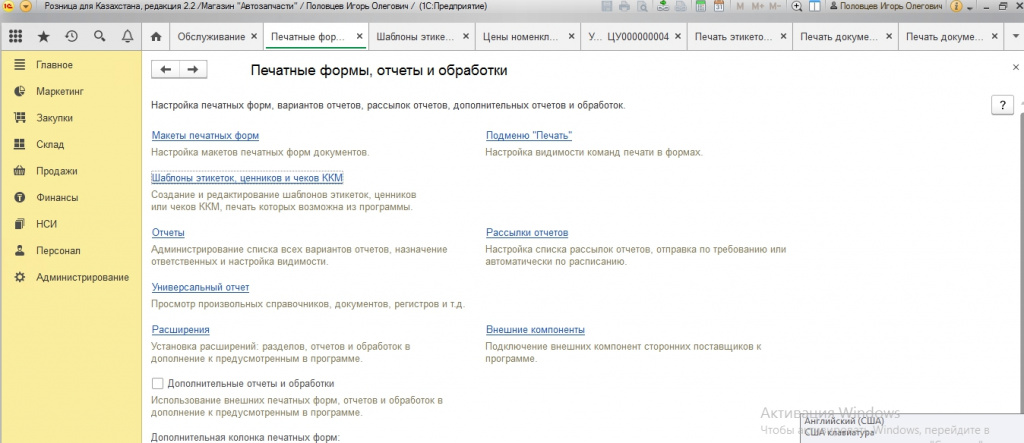Open the Расширения link
The height and width of the screenshot is (443, 1024).
click(180, 330)
